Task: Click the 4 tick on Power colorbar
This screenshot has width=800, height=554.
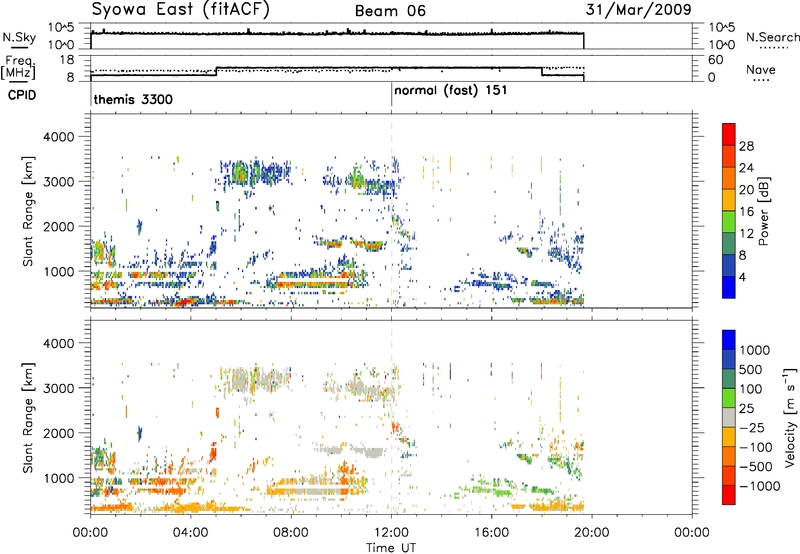Action: click(x=742, y=277)
